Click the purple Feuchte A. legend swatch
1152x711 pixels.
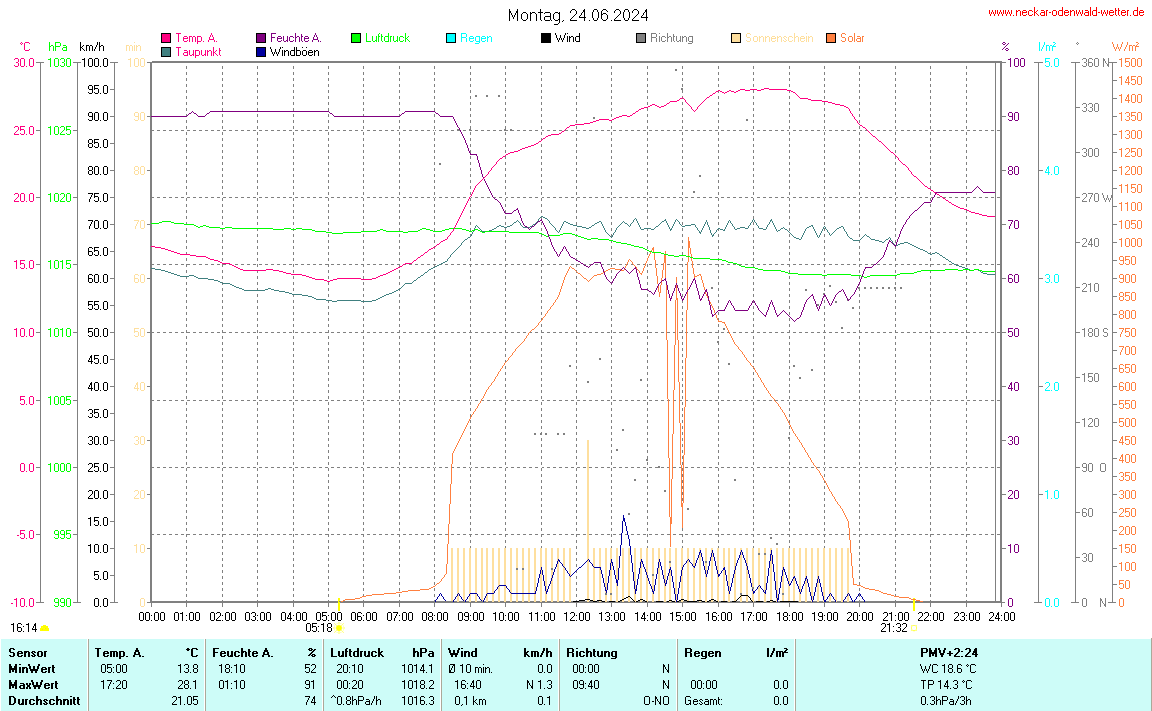click(261, 38)
